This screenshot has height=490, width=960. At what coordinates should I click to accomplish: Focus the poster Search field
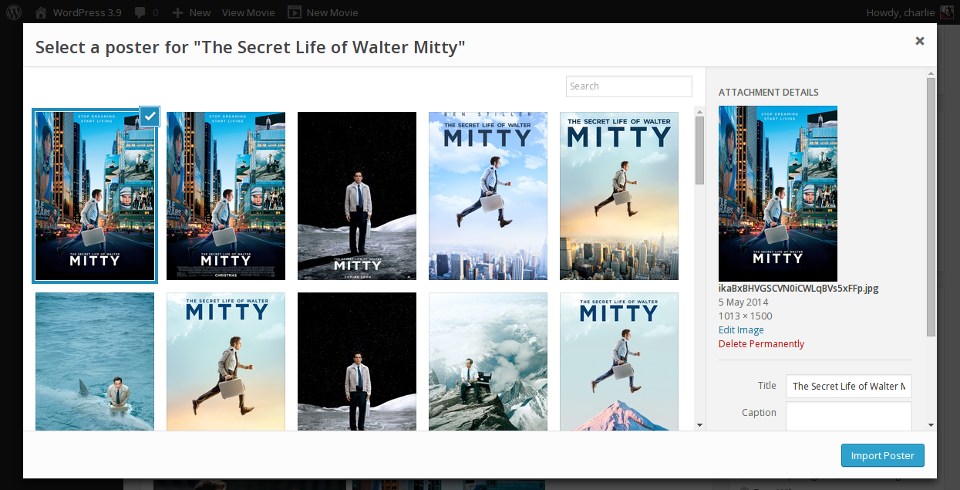click(x=628, y=87)
